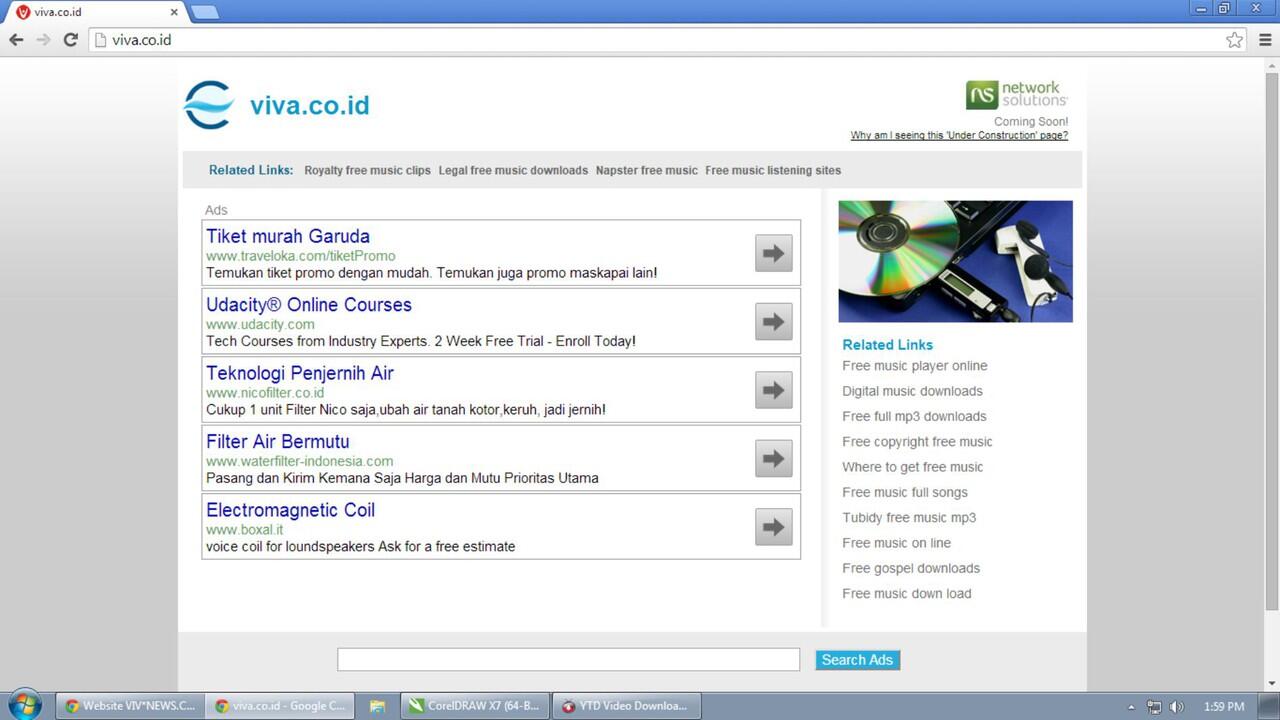
Task: Switch to viva.co.id Google Chrome taskbar item
Action: [279, 706]
